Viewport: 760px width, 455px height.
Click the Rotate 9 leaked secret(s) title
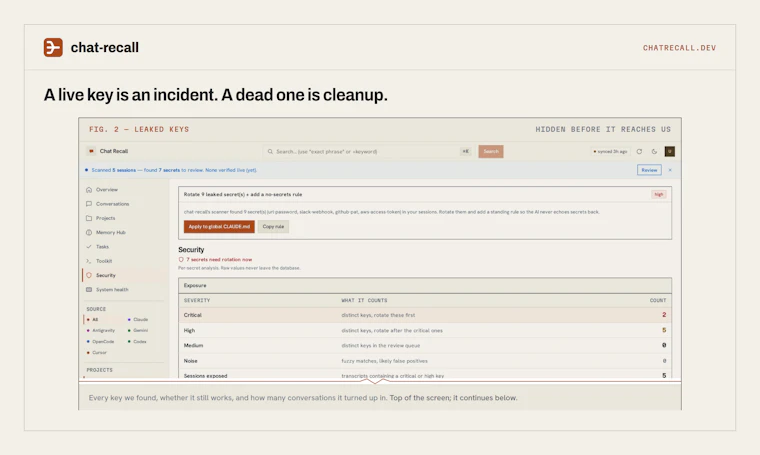pyautogui.click(x=243, y=195)
